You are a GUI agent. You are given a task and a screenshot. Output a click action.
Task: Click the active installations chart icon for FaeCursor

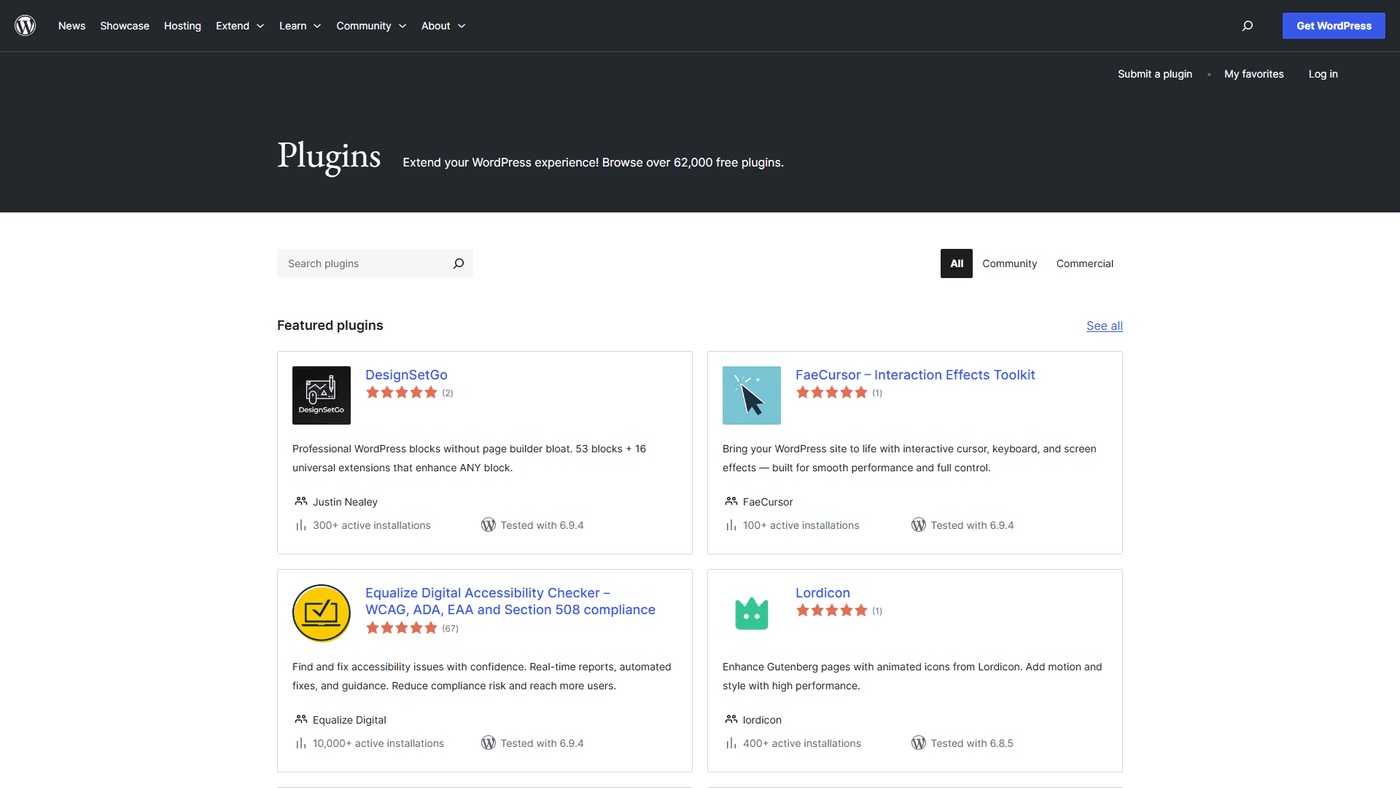tap(729, 524)
